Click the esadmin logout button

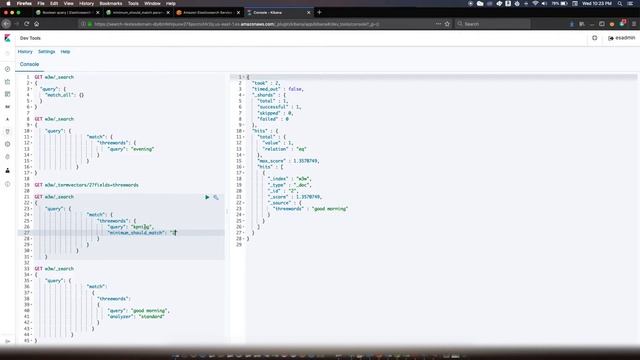[621, 38]
